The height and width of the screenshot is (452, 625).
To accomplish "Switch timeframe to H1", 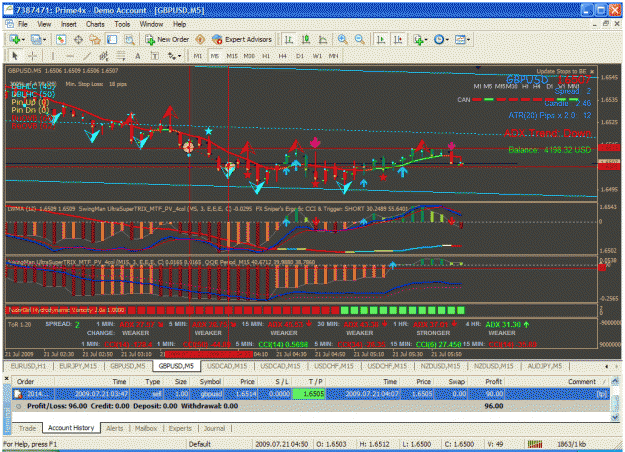I will click(266, 56).
